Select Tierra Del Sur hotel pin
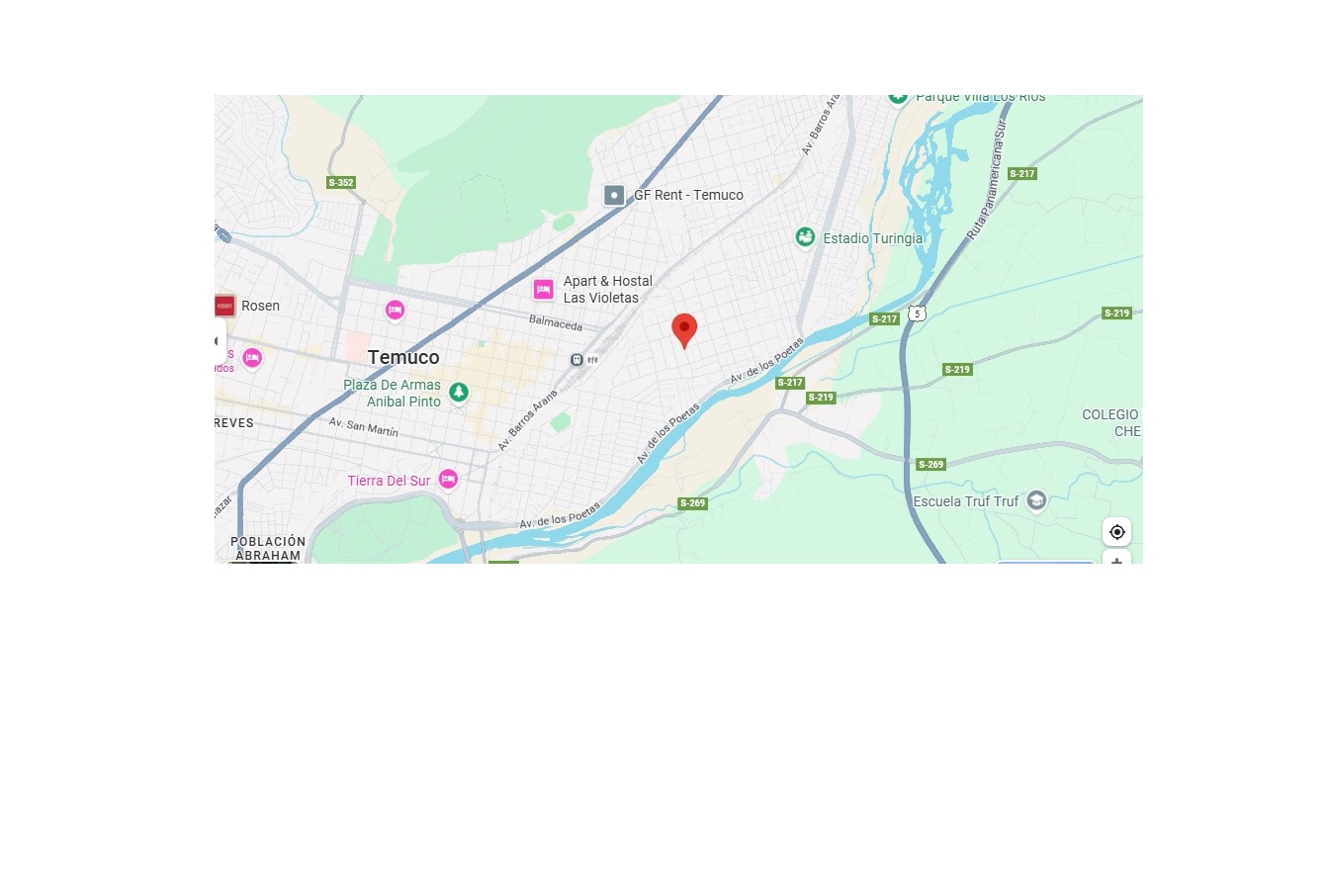 point(448,480)
